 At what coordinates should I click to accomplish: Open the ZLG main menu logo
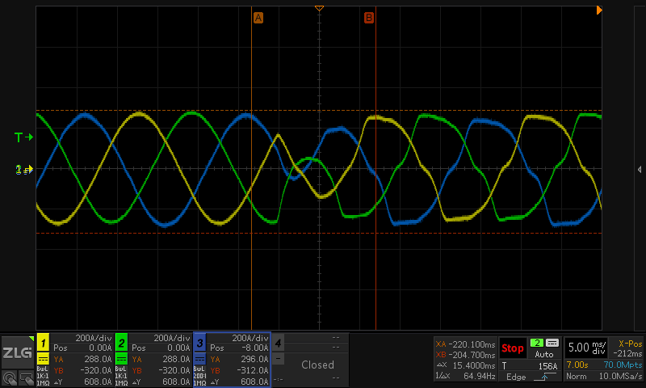pyautogui.click(x=17, y=352)
